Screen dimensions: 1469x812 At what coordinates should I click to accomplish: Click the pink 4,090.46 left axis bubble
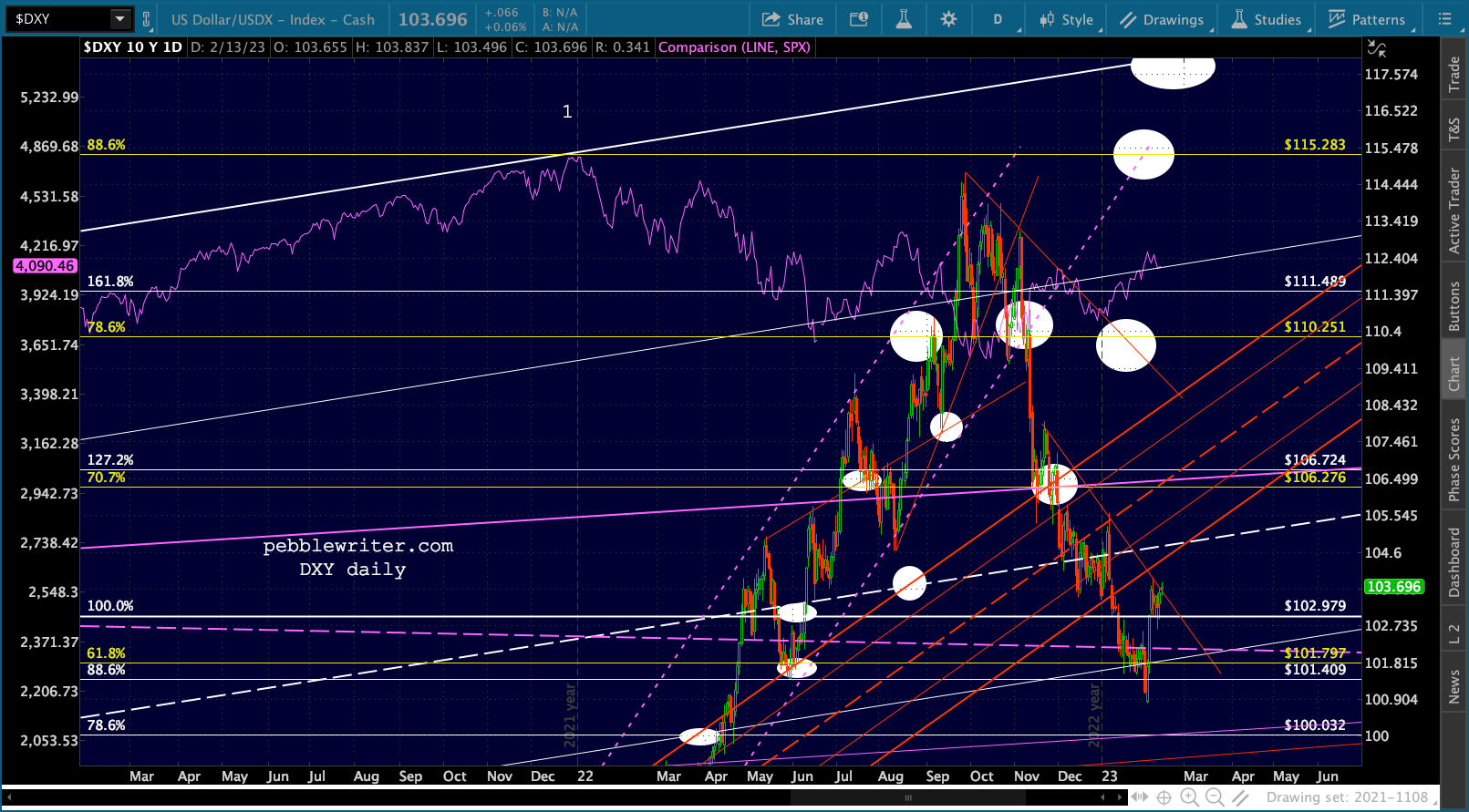coord(45,266)
